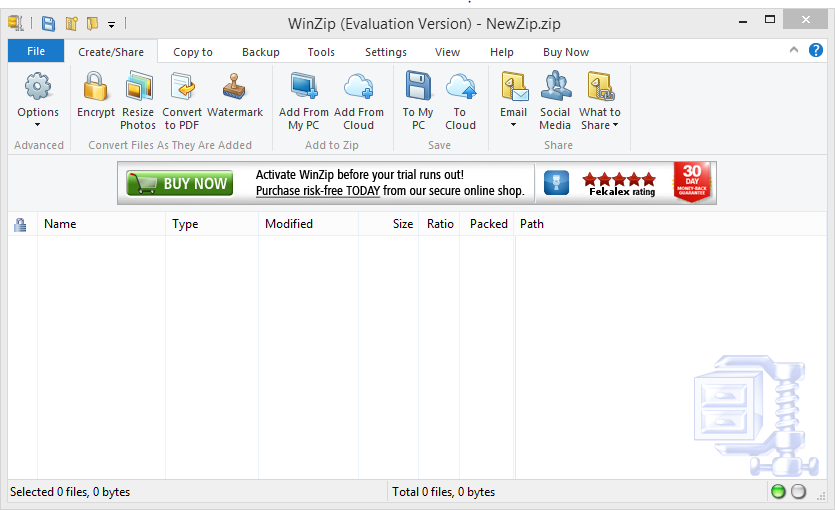Image resolution: width=835 pixels, height=510 pixels.
Task: Click 'Activate WinZip before your trial runs out!' text
Action: 360,175
